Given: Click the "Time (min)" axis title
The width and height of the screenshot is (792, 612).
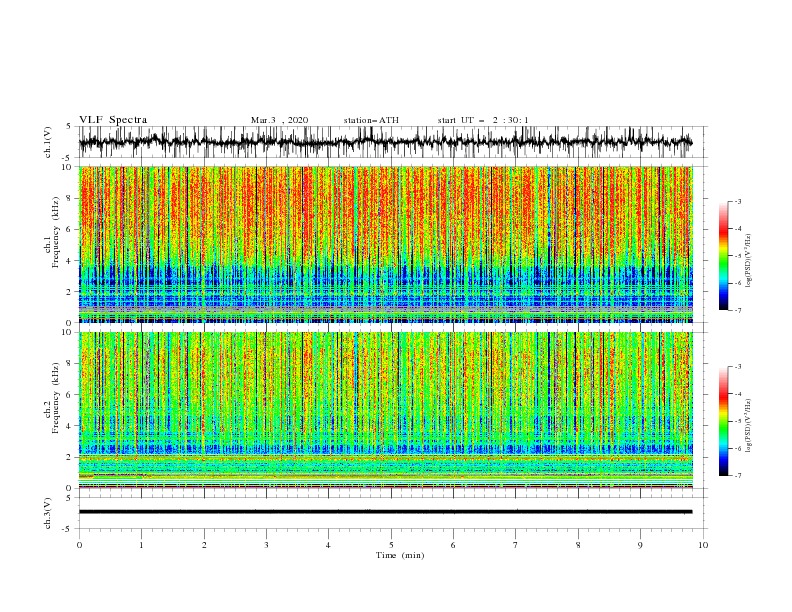Looking at the screenshot, I should [400, 555].
